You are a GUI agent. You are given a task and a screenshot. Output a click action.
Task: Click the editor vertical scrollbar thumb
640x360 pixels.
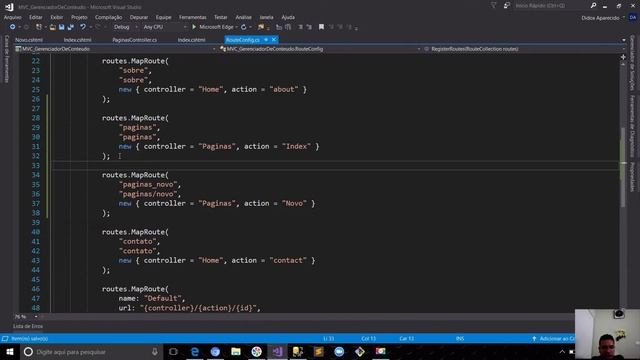[x=623, y=167]
